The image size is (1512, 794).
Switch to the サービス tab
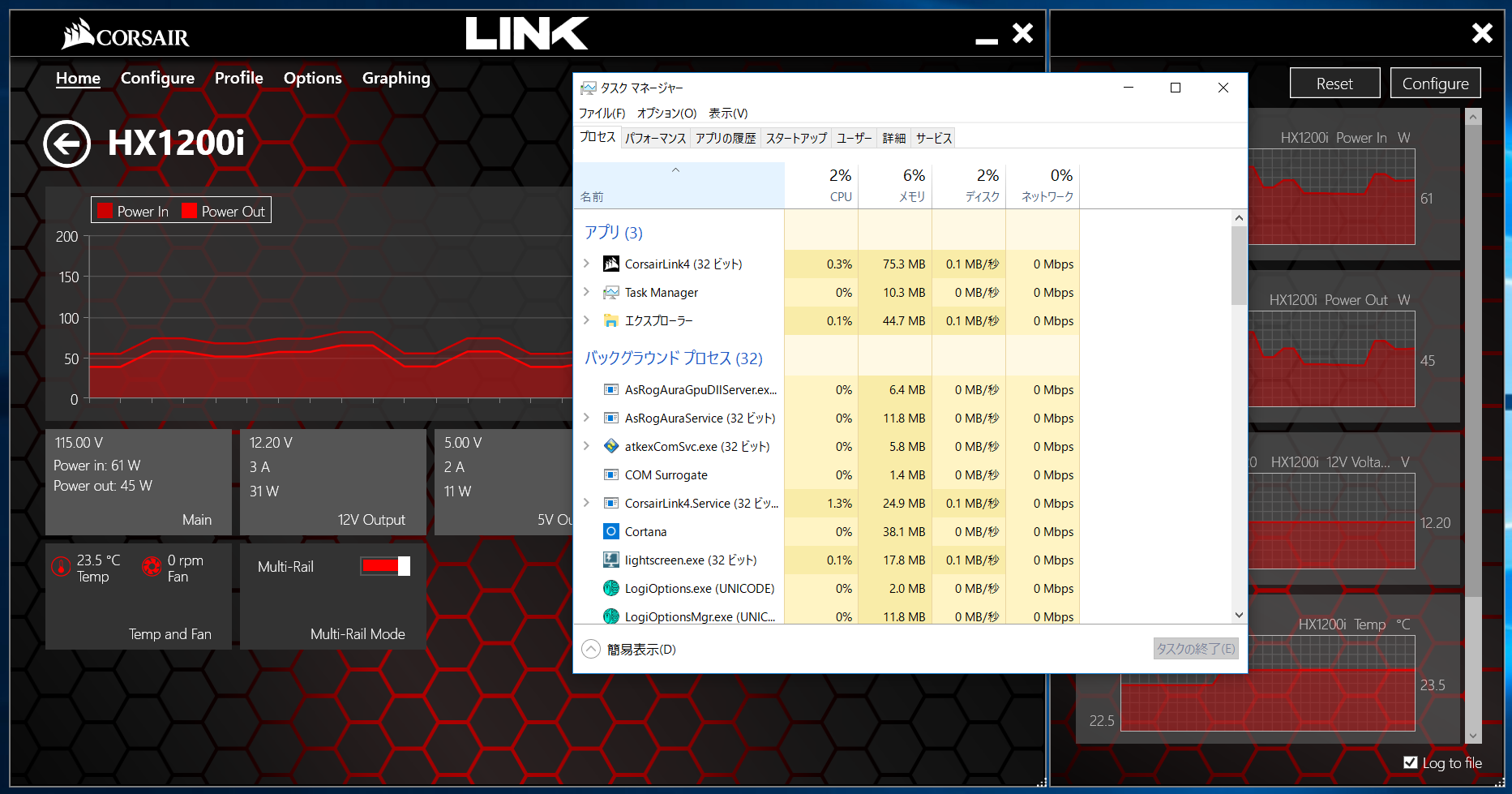(x=933, y=138)
